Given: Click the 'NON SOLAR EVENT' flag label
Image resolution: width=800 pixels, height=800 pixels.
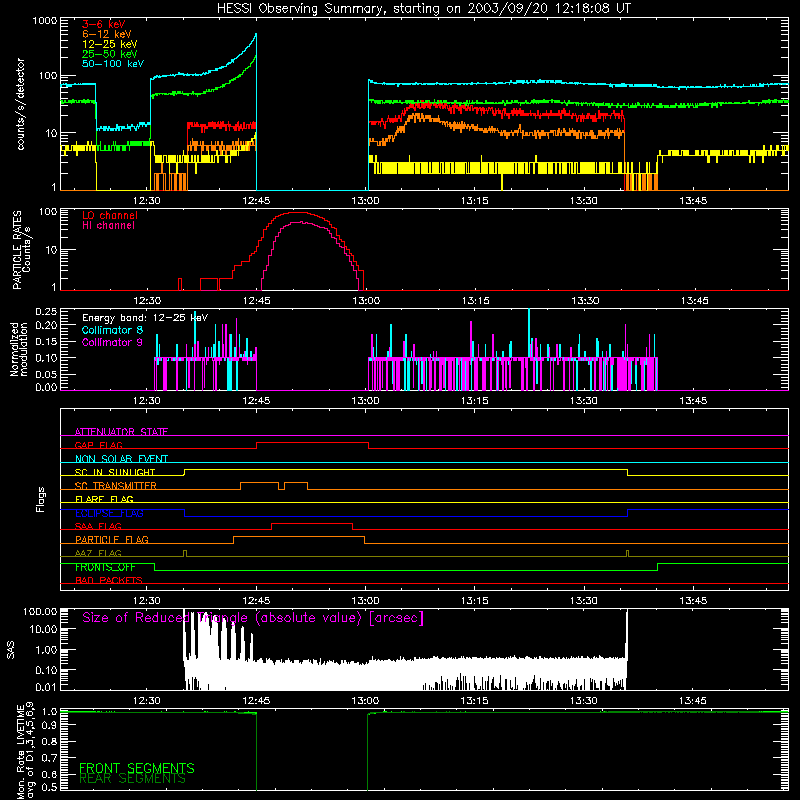Looking at the screenshot, I should [x=121, y=459].
